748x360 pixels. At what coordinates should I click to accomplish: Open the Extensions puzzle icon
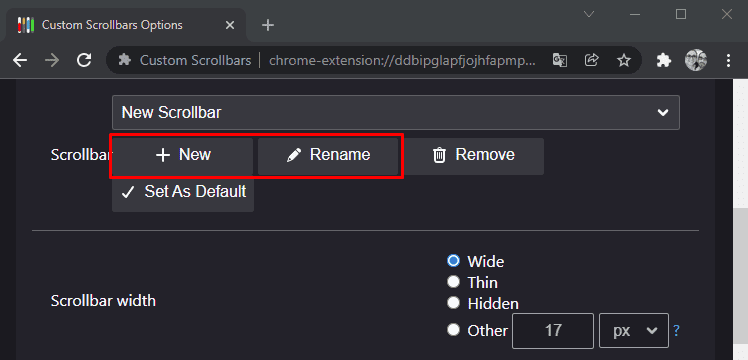664,61
